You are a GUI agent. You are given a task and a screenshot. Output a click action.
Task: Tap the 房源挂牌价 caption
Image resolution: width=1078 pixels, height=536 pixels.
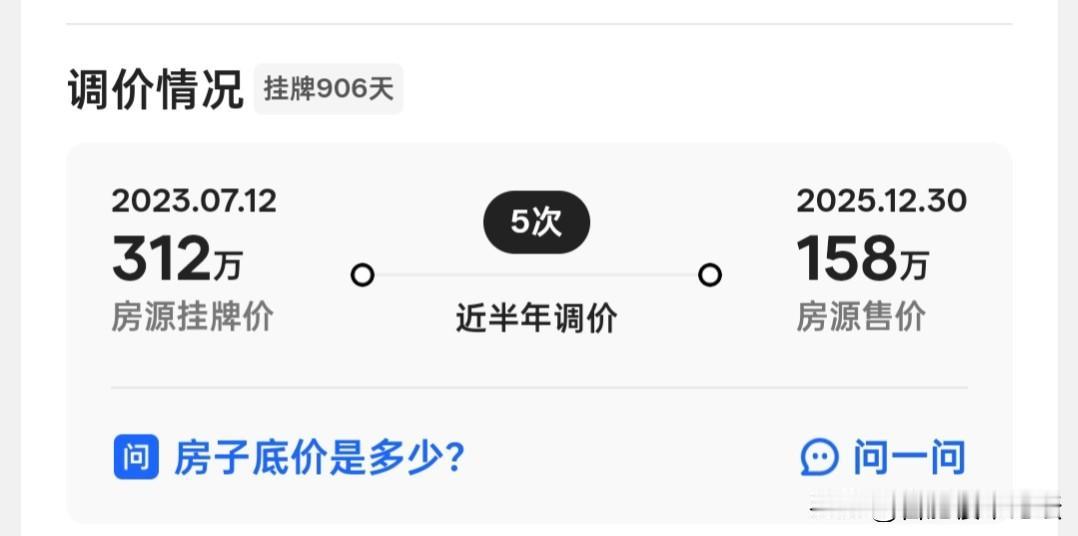(192, 317)
